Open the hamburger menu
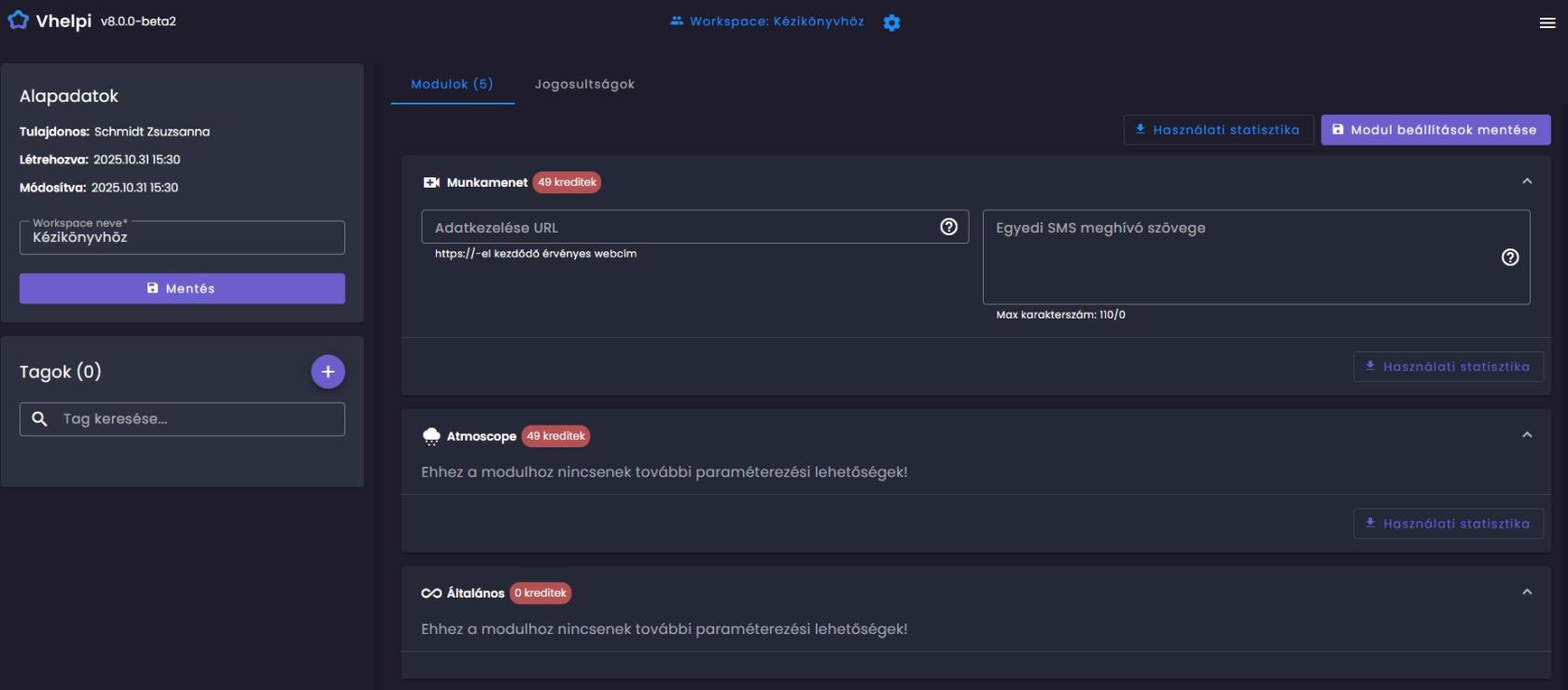The image size is (1568, 690). pos(1547,23)
